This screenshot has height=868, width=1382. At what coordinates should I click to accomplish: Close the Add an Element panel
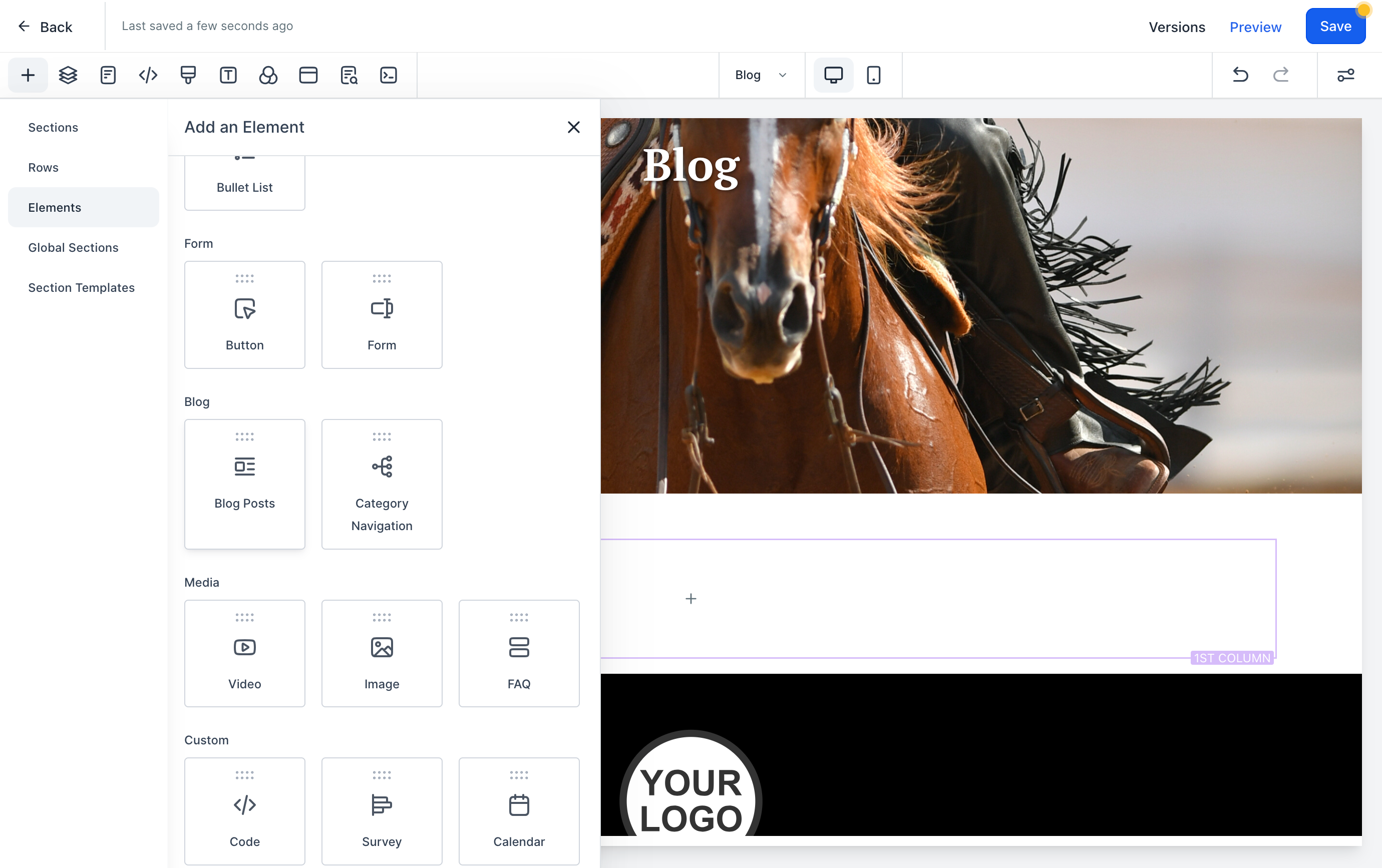573,127
